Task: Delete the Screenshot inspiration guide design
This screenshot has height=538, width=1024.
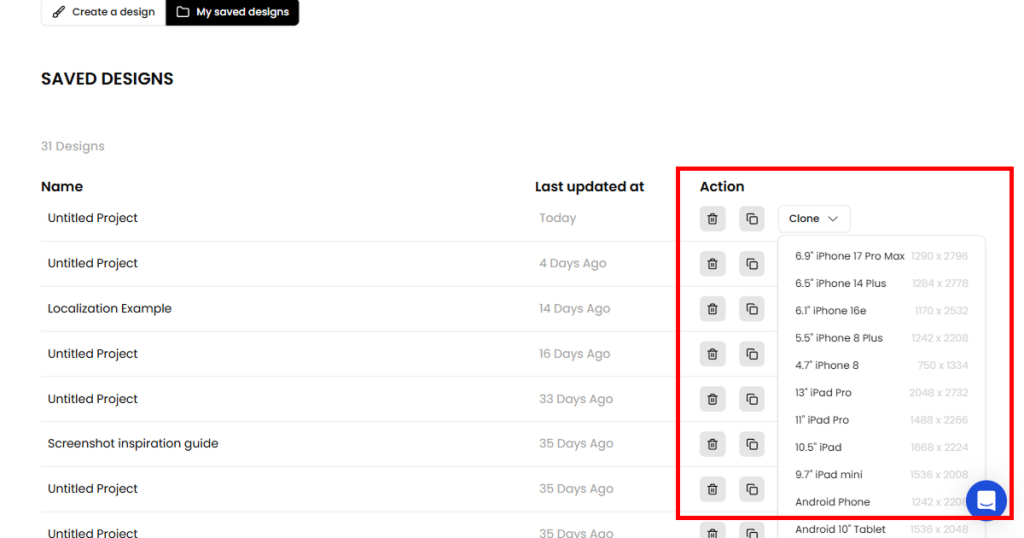Action: coord(712,444)
